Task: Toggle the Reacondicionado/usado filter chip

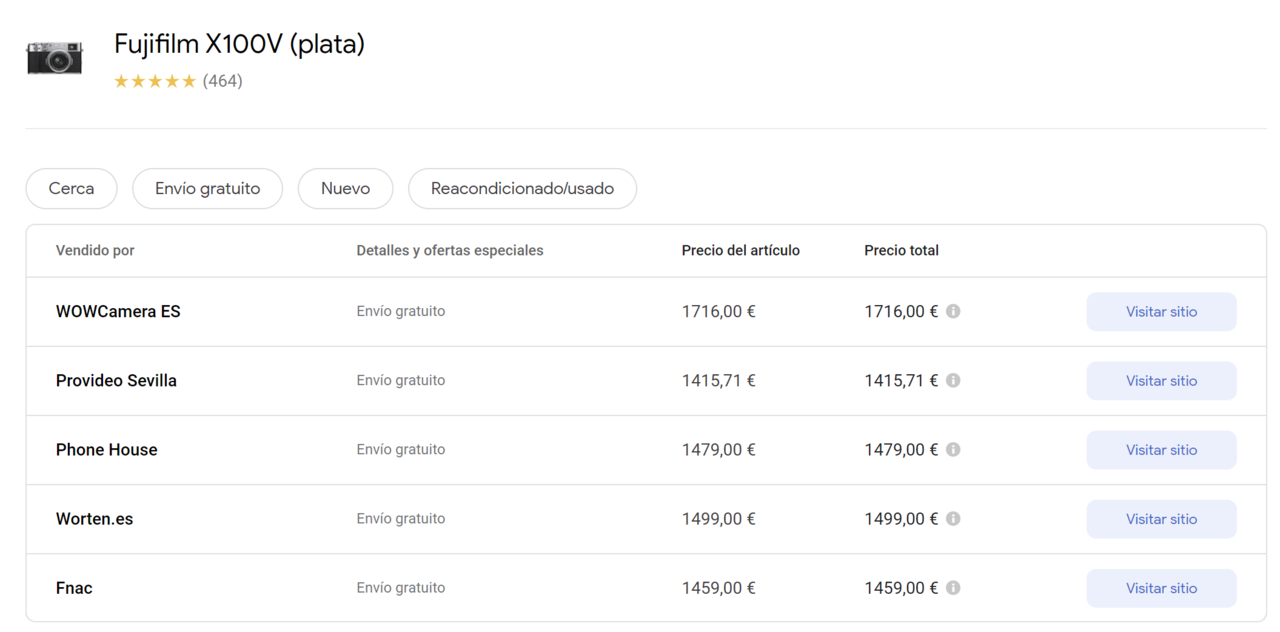Action: tap(523, 188)
